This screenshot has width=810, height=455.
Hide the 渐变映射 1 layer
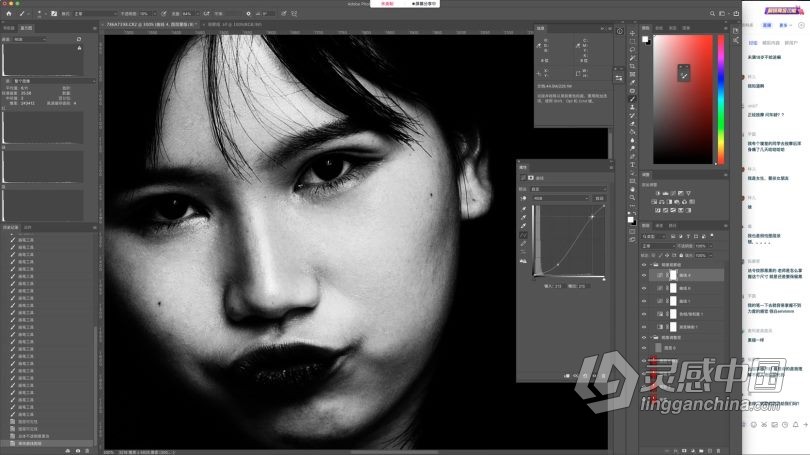tap(644, 327)
